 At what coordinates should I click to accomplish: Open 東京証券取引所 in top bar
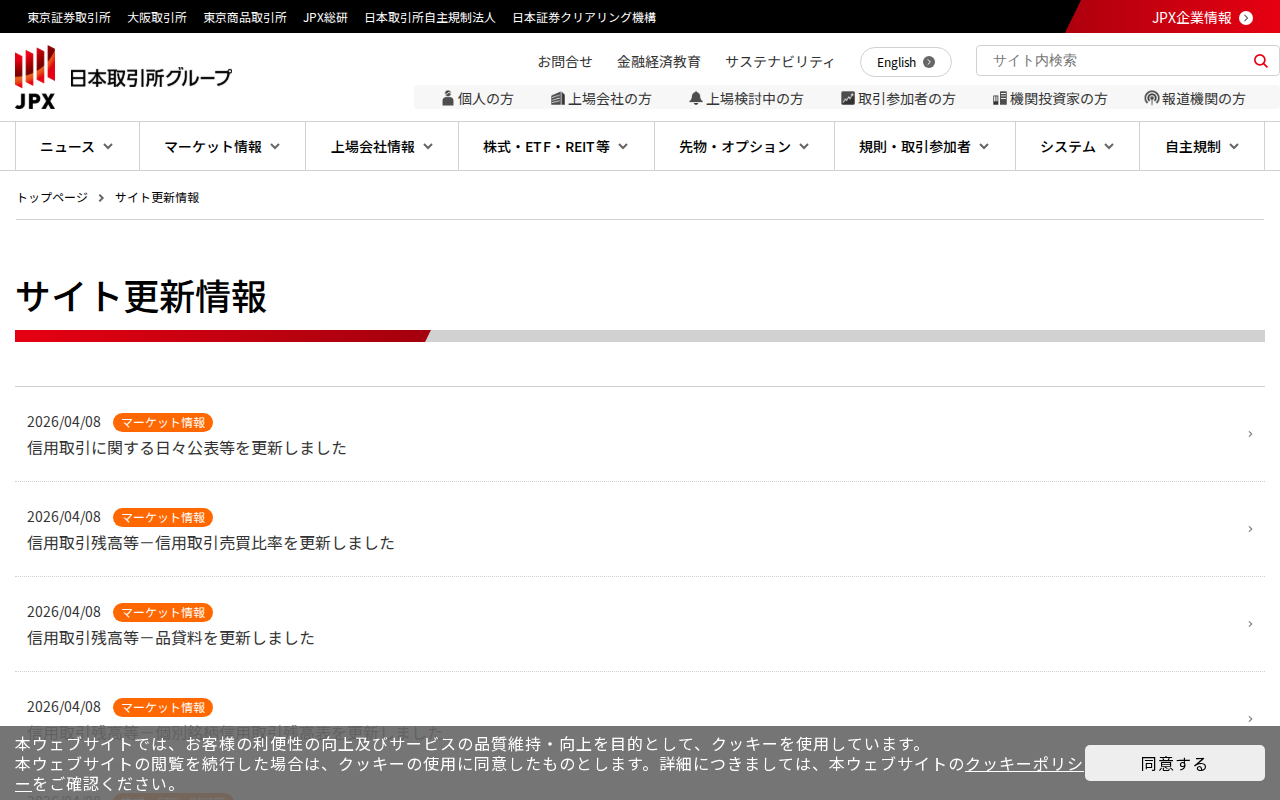click(x=69, y=18)
